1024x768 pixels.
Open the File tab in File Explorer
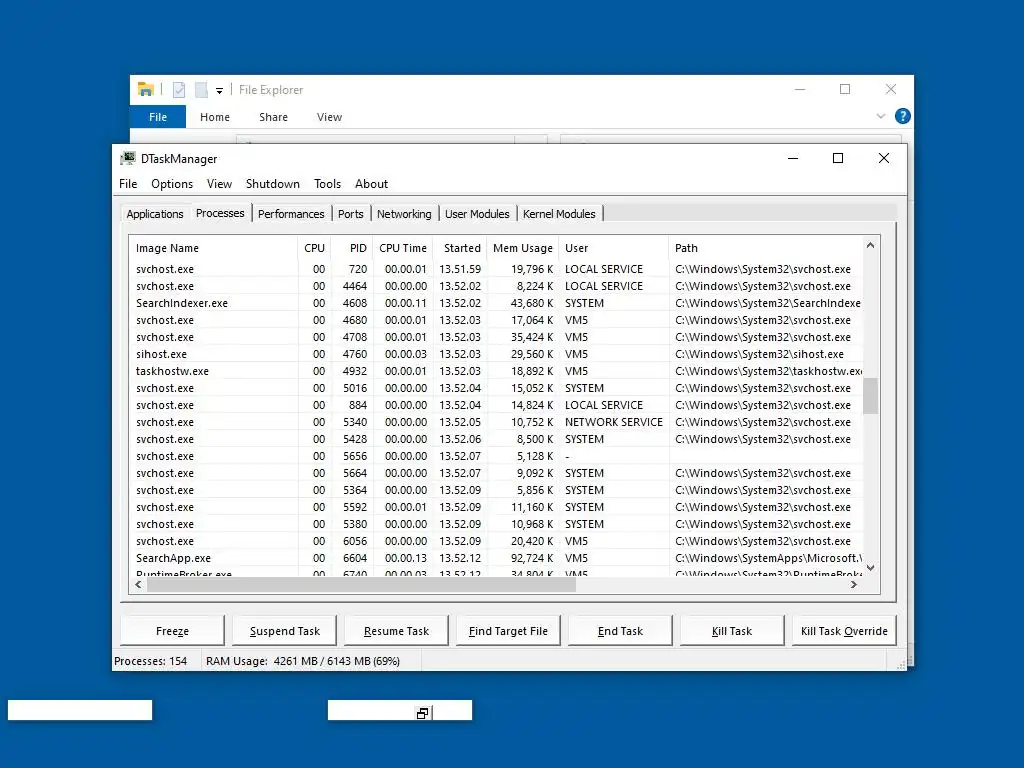click(158, 117)
